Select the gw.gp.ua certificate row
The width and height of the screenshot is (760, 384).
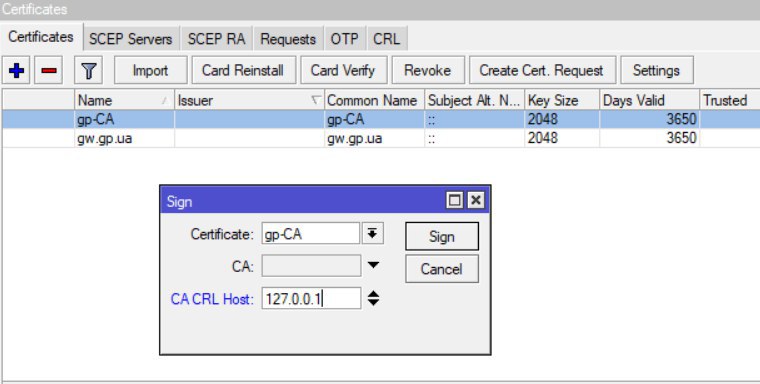380,139
